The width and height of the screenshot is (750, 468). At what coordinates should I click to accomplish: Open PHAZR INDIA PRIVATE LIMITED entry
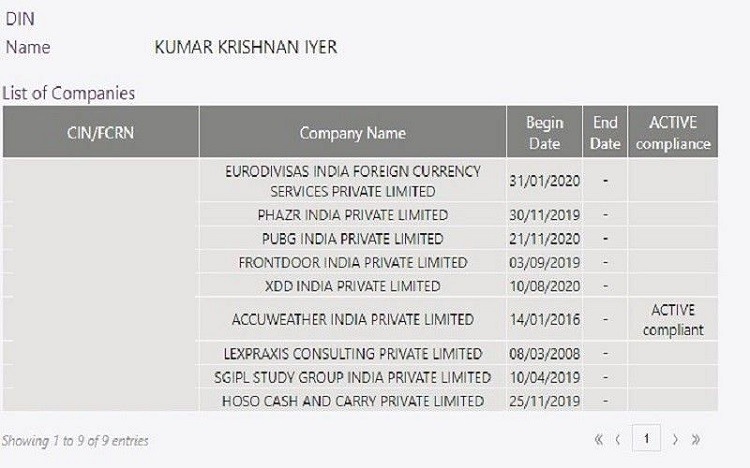[x=353, y=215]
